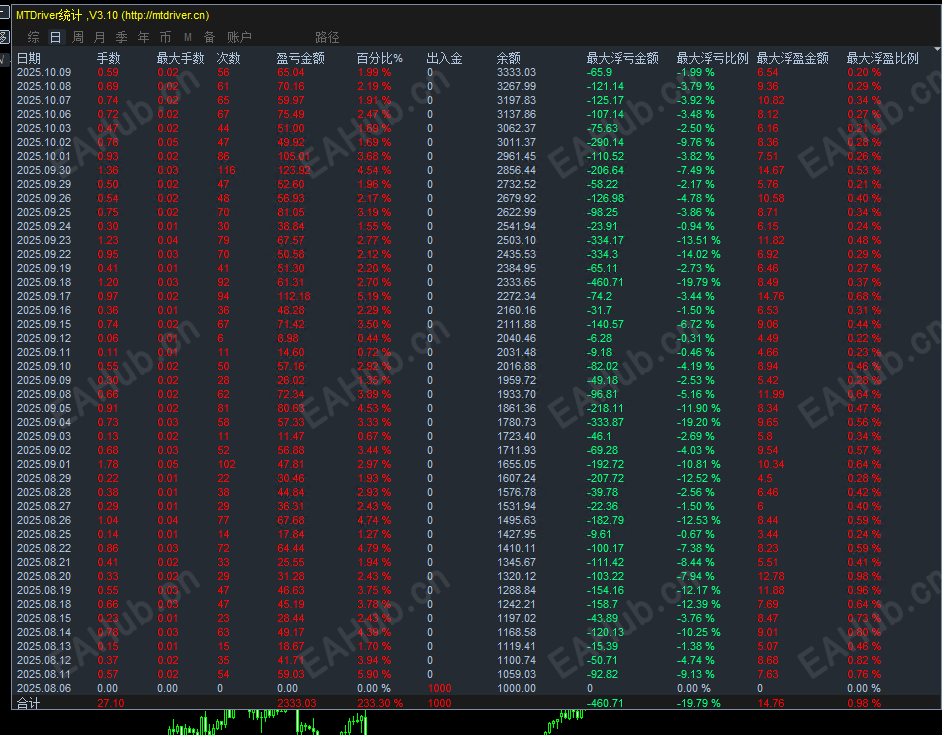Open currency (币) statistics view
This screenshot has height=735, width=942.
tap(165, 36)
